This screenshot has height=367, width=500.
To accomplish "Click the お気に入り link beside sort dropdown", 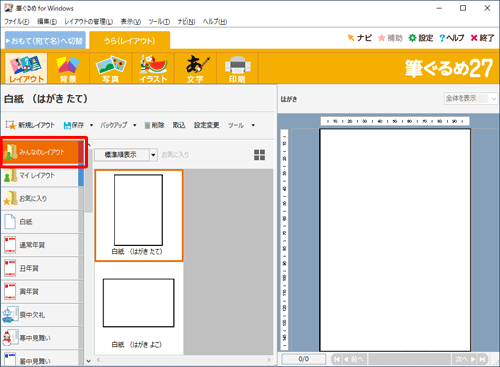I will click(x=175, y=155).
